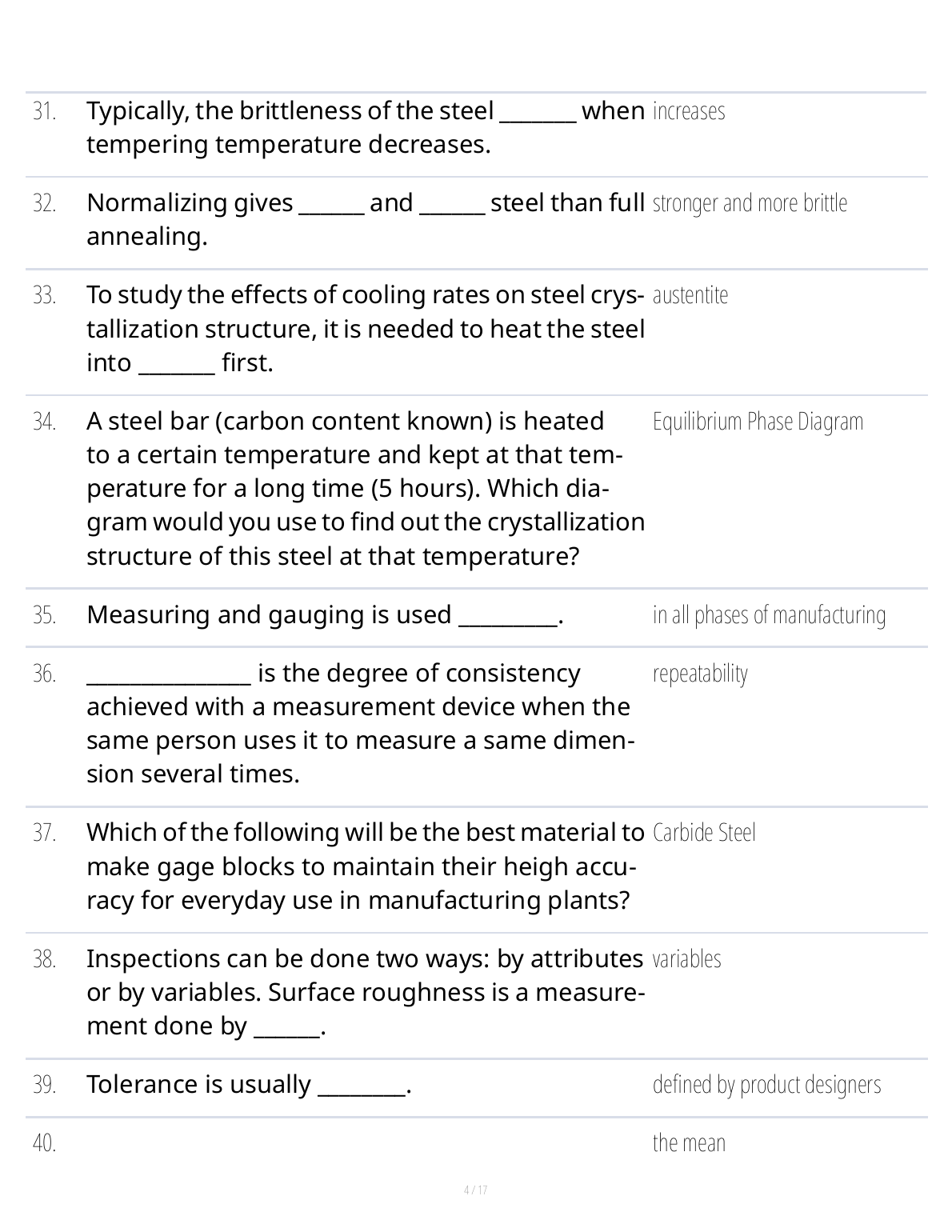Click the steel bar question 34 text
This screenshot has height=1232, width=952.
[365, 488]
